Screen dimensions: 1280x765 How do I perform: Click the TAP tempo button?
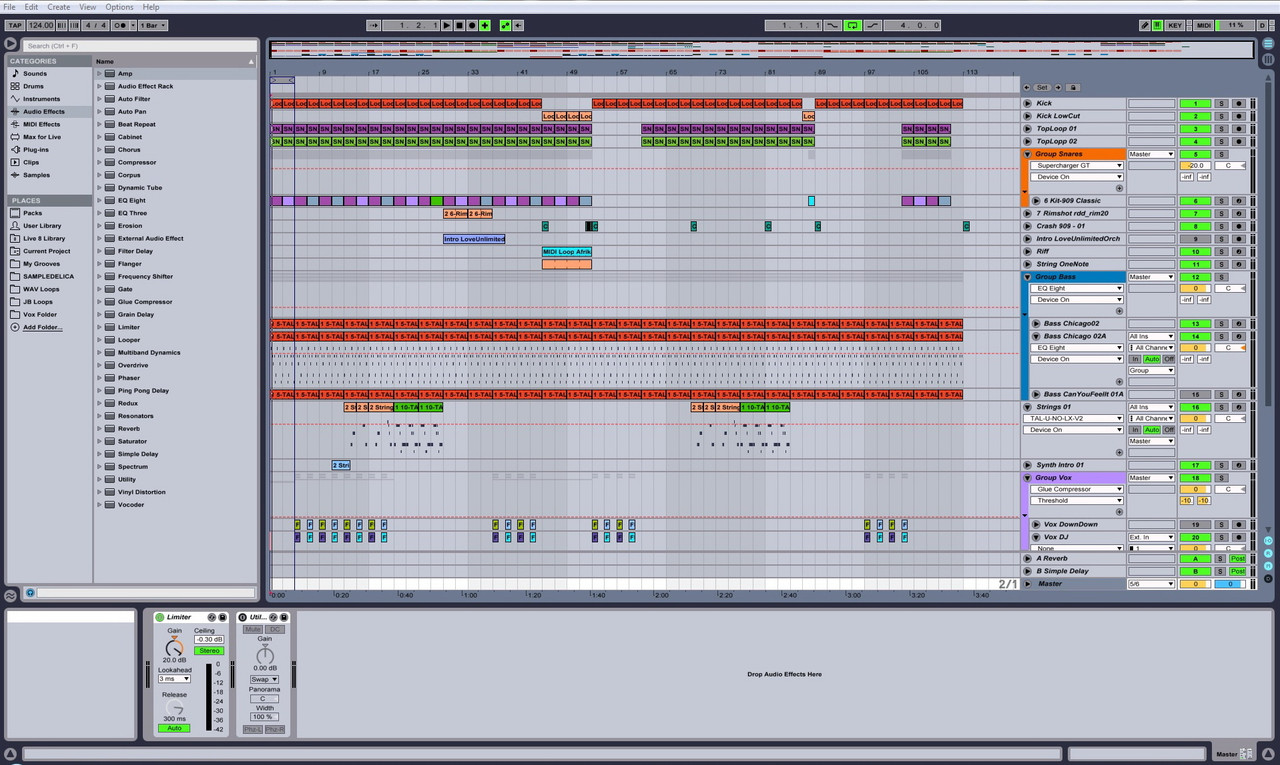(x=15, y=25)
